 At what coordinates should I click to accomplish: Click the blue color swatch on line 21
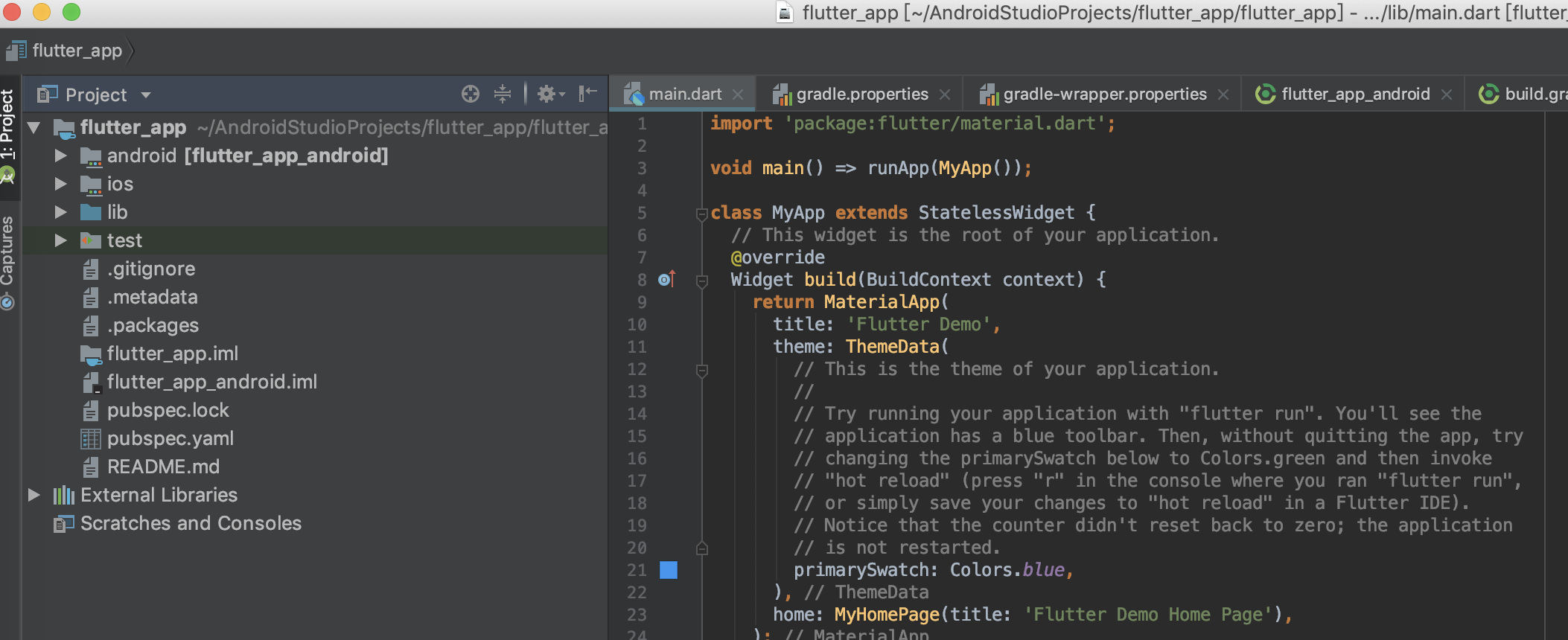tap(669, 570)
